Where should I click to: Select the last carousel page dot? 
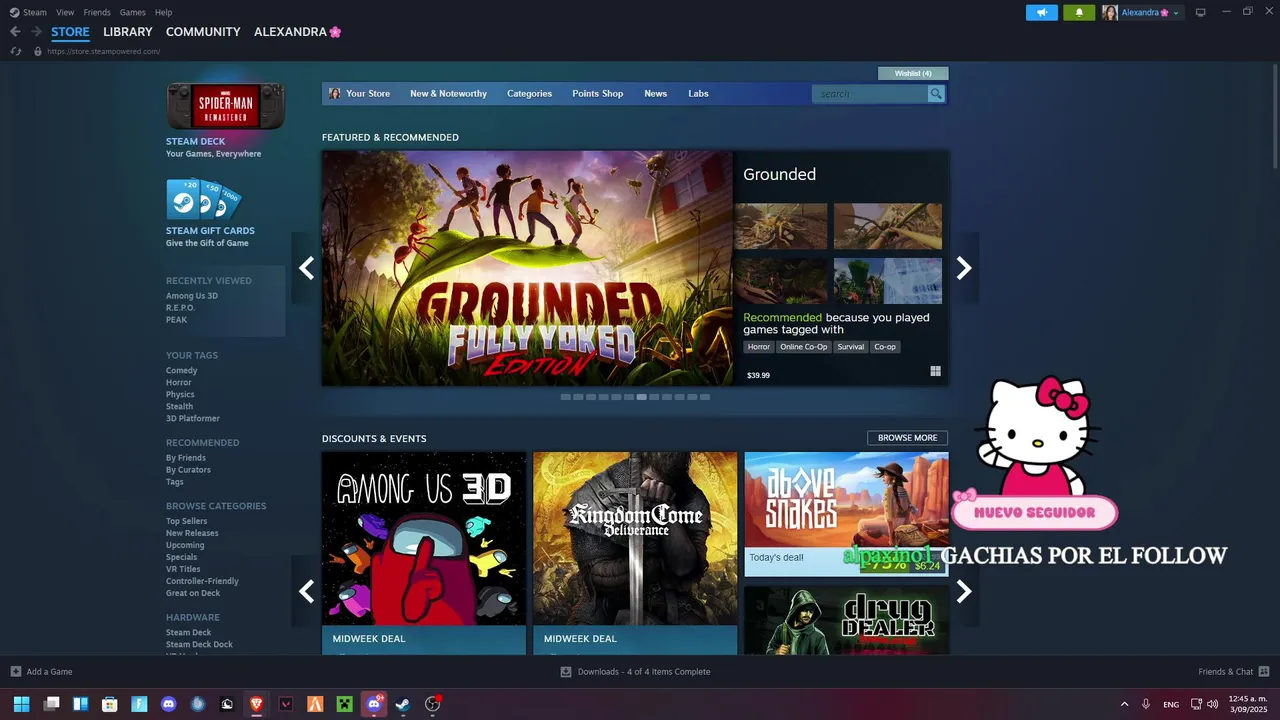click(705, 397)
